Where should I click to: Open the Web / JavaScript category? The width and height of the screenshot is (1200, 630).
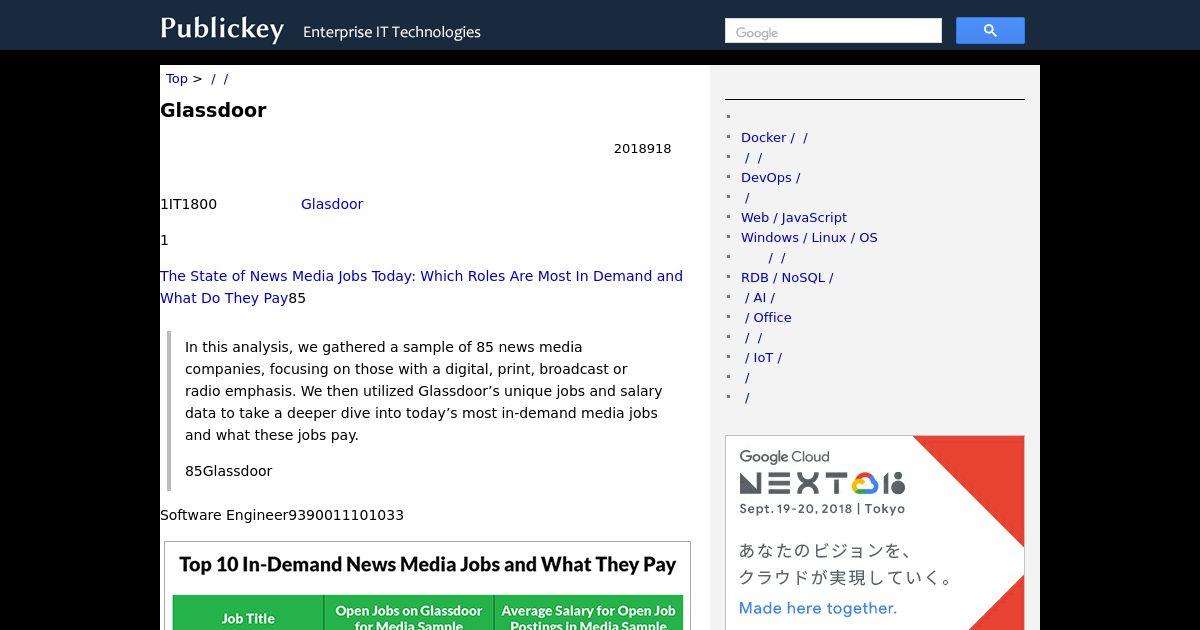(794, 217)
